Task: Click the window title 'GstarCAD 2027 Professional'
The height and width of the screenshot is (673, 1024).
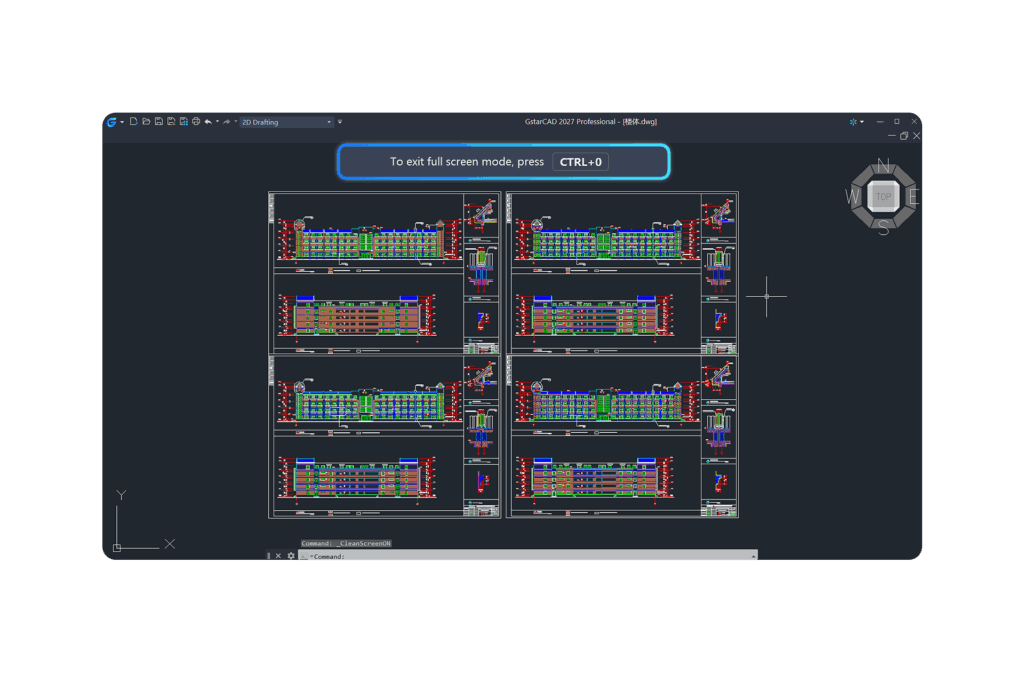Action: (570, 121)
